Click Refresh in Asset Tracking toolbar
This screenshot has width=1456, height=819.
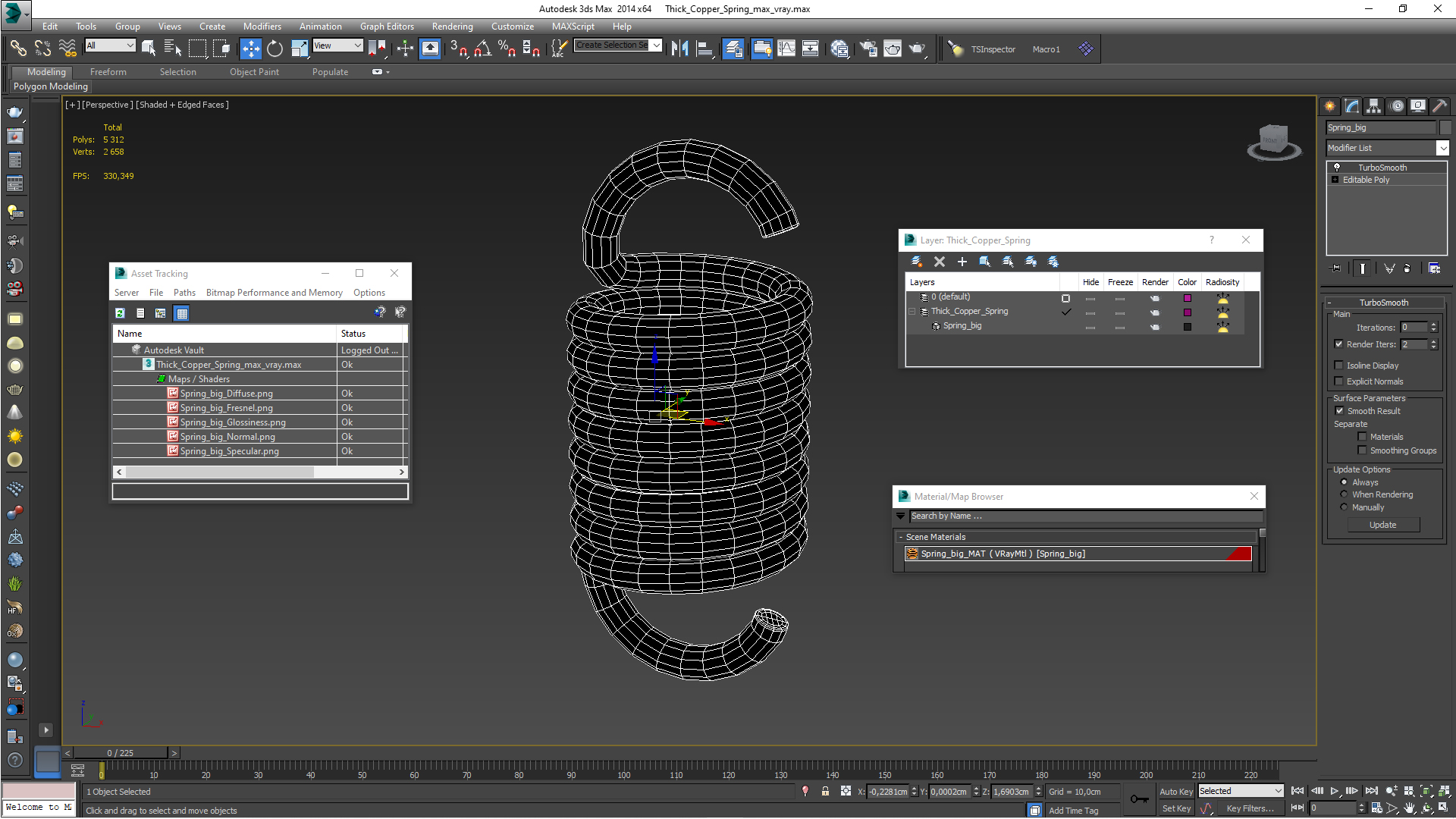tap(120, 313)
